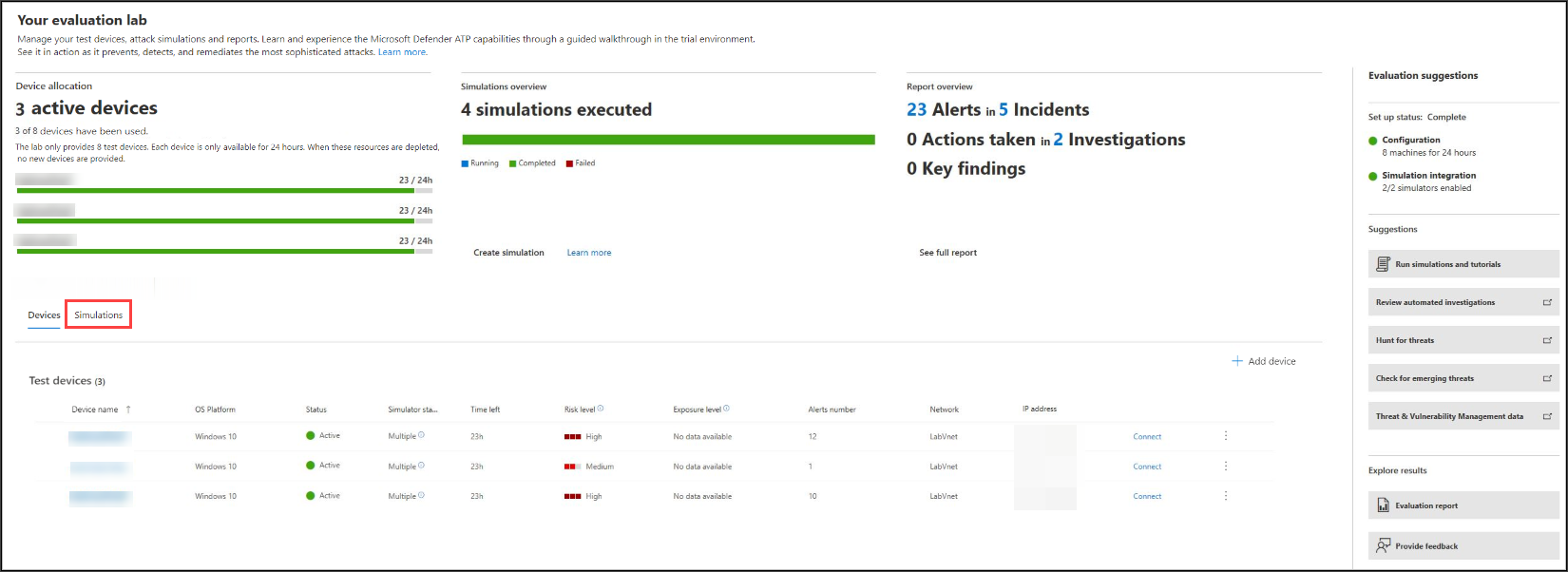The height and width of the screenshot is (572, 1568).
Task: Click external-link icon for Check for emerging threats
Action: click(1547, 378)
